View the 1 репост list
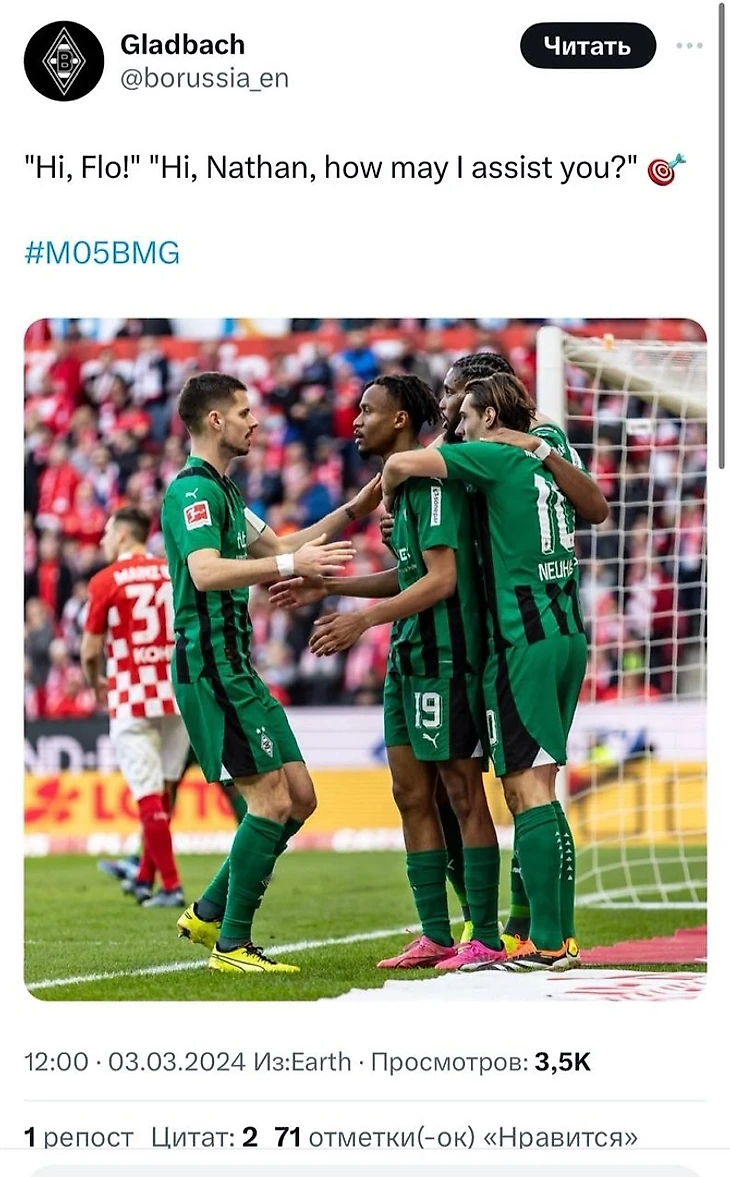Image resolution: width=730 pixels, height=1177 pixels. (x=79, y=1137)
